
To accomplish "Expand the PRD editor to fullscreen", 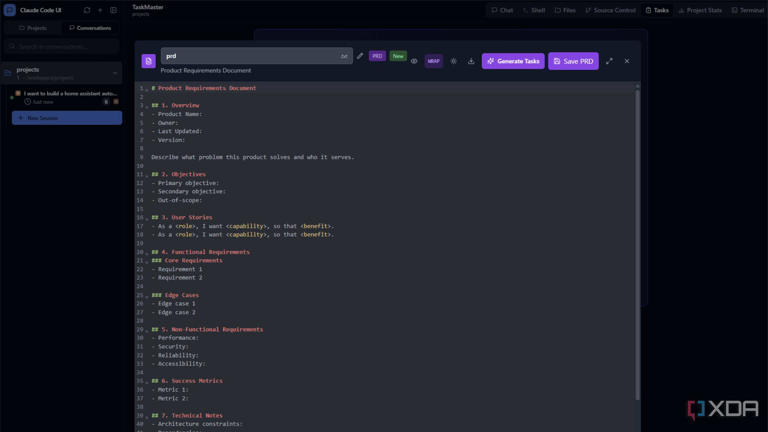I will [x=609, y=61].
